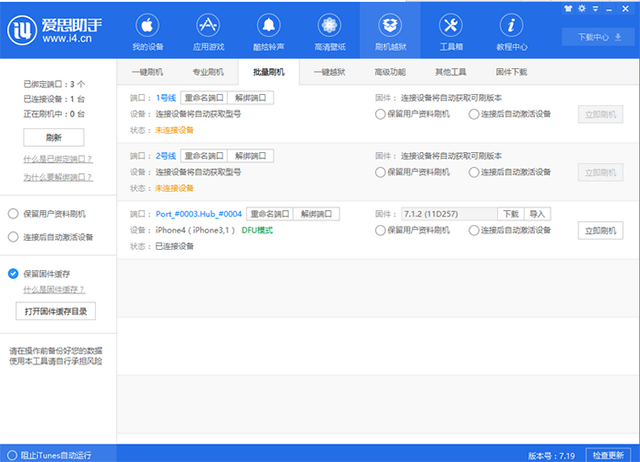This screenshot has width=640, height=462.
Task: Toggle 保留固件缓存 checkbox in sidebar
Action: pyautogui.click(x=13, y=273)
